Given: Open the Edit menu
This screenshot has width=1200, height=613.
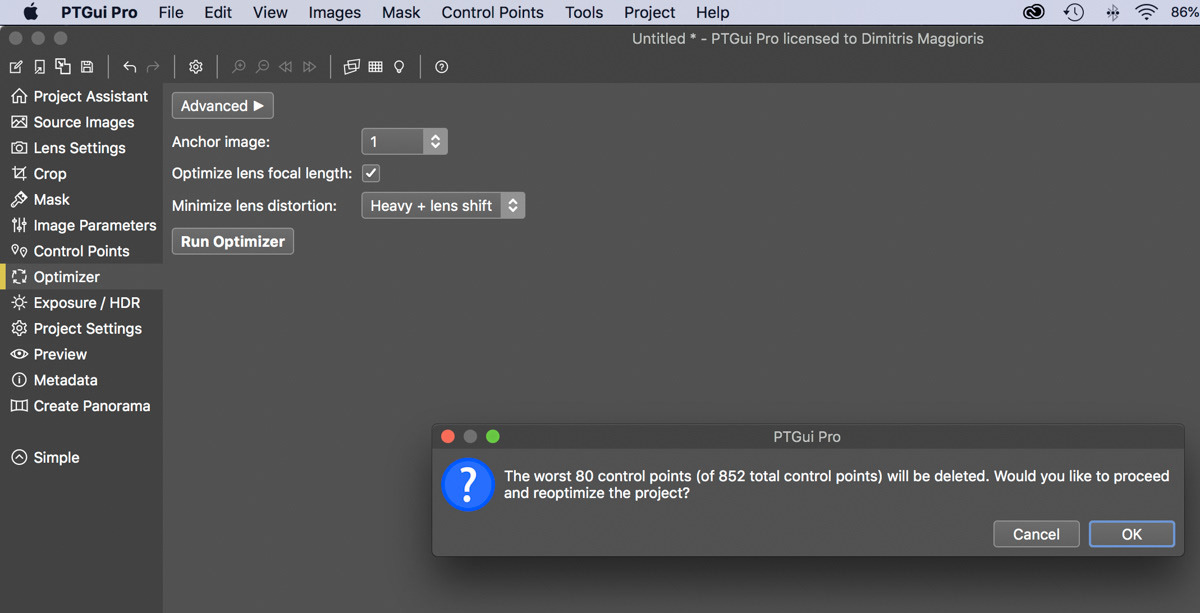Looking at the screenshot, I should (x=218, y=12).
